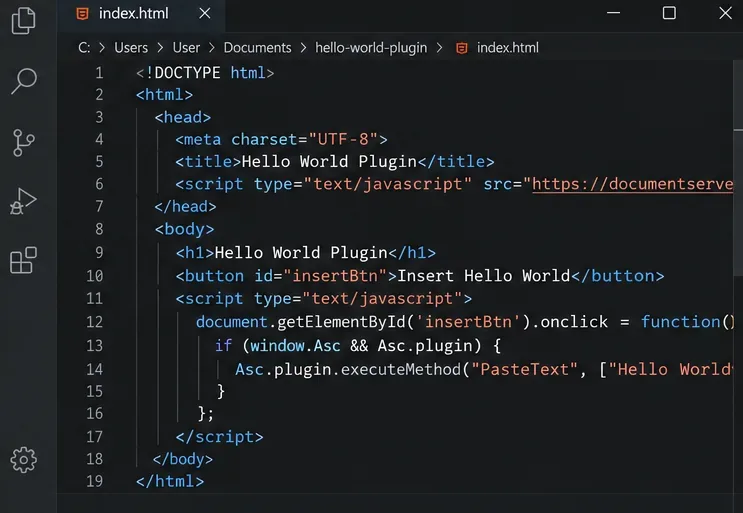Click window.Asc in the if condition

coord(295,346)
